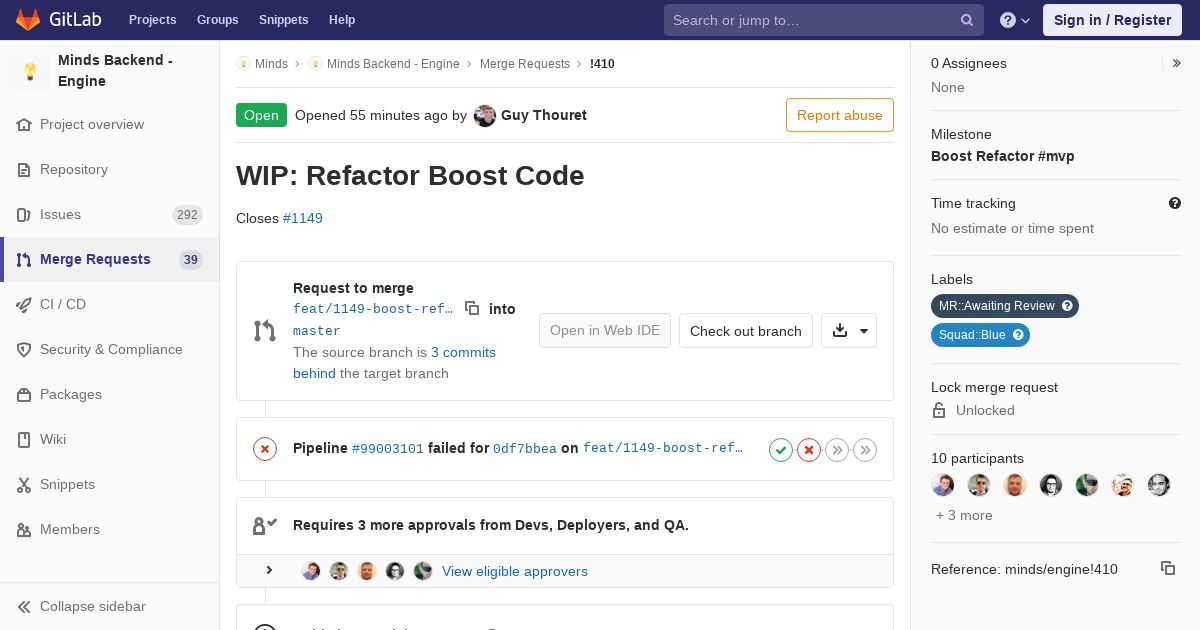Open CI / CD in sidebar

click(x=110, y=305)
